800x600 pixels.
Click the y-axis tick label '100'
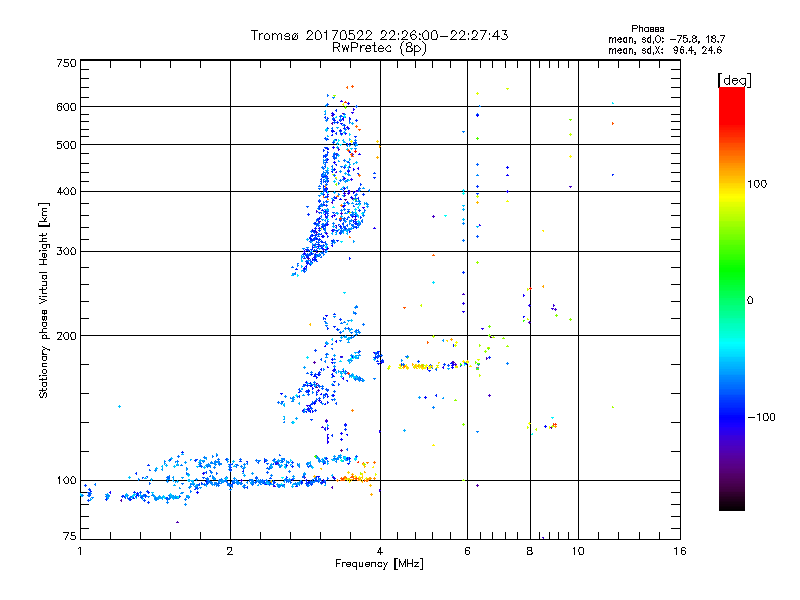[66, 481]
